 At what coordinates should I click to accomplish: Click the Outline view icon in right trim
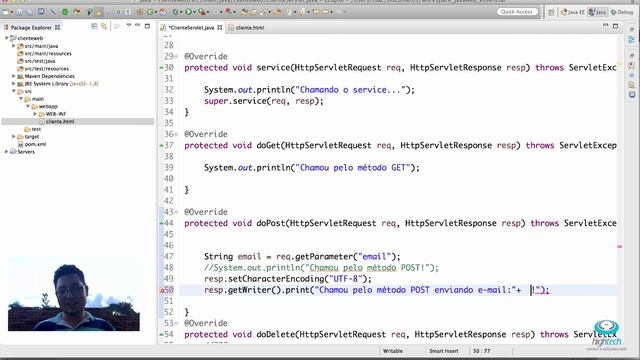click(631, 40)
